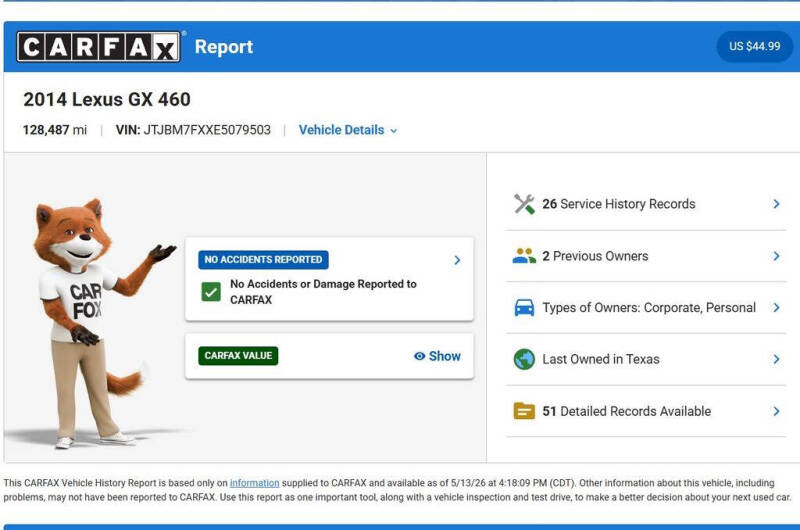Click the yellow detailed records folder icon
The width and height of the screenshot is (800, 530).
pyautogui.click(x=524, y=411)
